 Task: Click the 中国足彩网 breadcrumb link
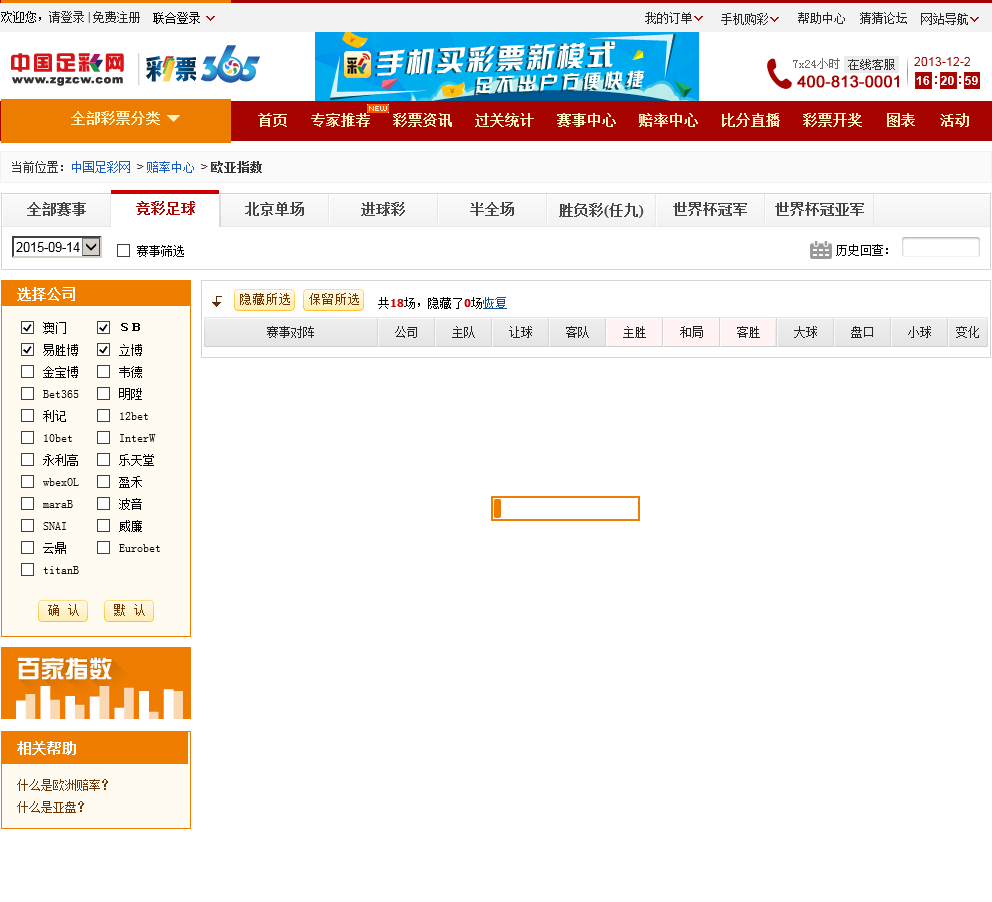[101, 167]
